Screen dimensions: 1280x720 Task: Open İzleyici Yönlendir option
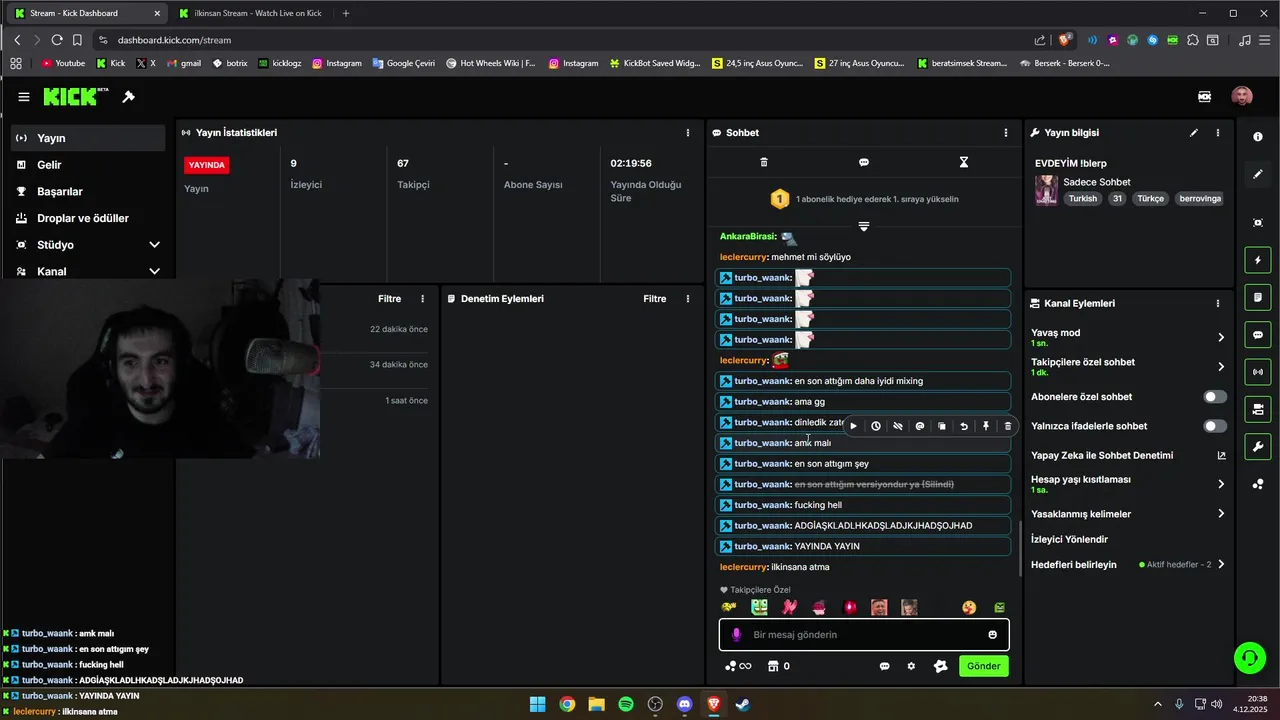(1069, 539)
